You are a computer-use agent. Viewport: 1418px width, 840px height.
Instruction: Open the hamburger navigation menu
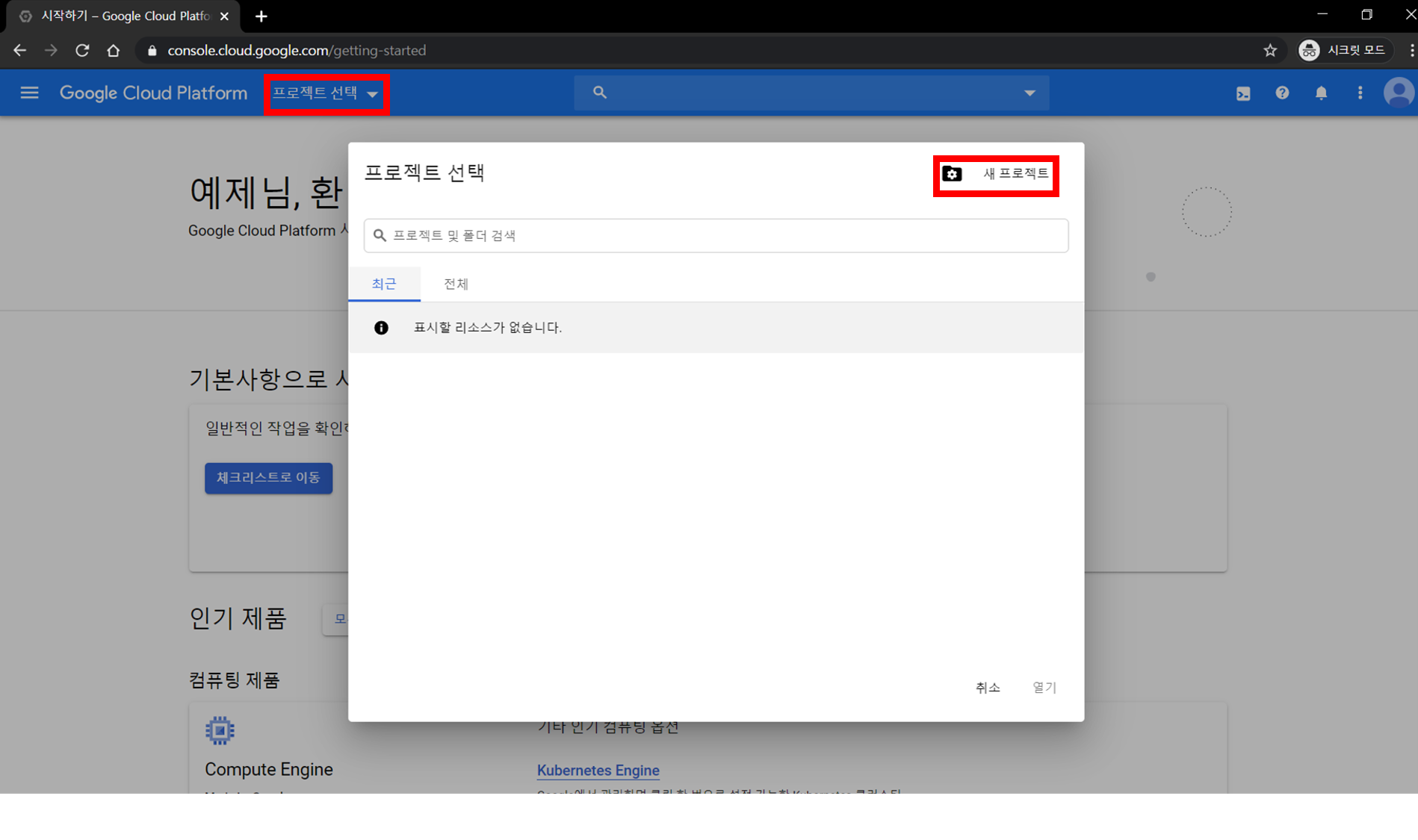pyautogui.click(x=29, y=93)
